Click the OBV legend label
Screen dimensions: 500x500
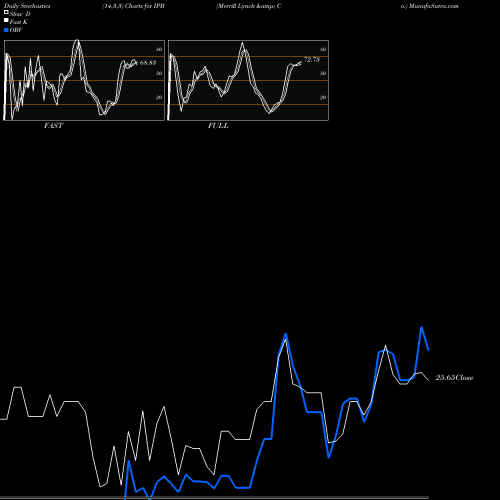tap(16, 30)
